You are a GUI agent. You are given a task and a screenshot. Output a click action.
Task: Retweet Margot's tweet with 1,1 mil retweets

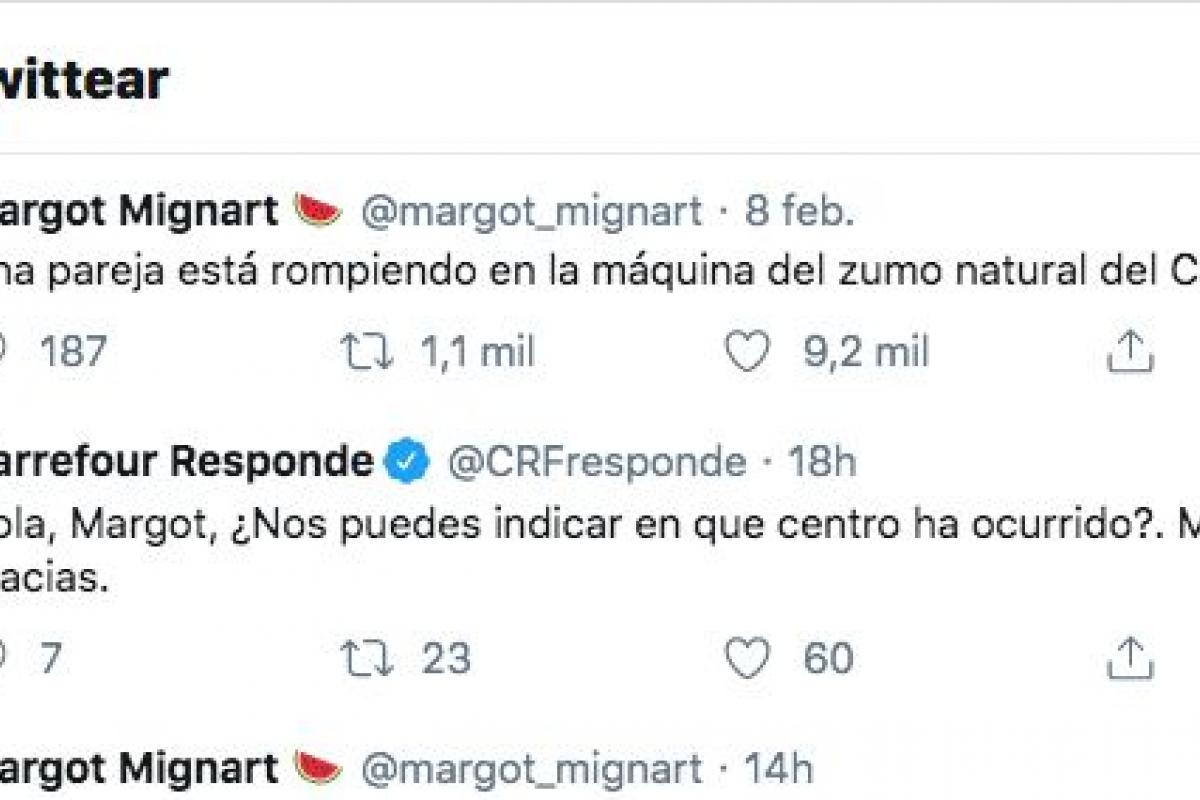(x=367, y=352)
